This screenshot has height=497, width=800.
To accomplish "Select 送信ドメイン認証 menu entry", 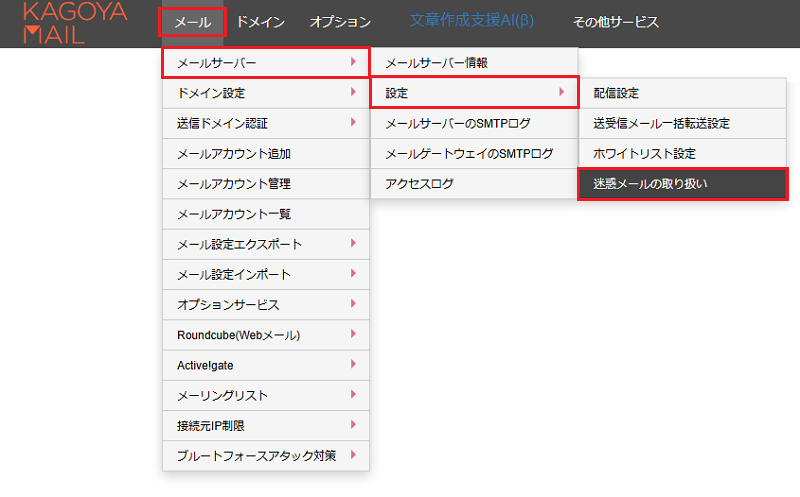I will pos(266,123).
